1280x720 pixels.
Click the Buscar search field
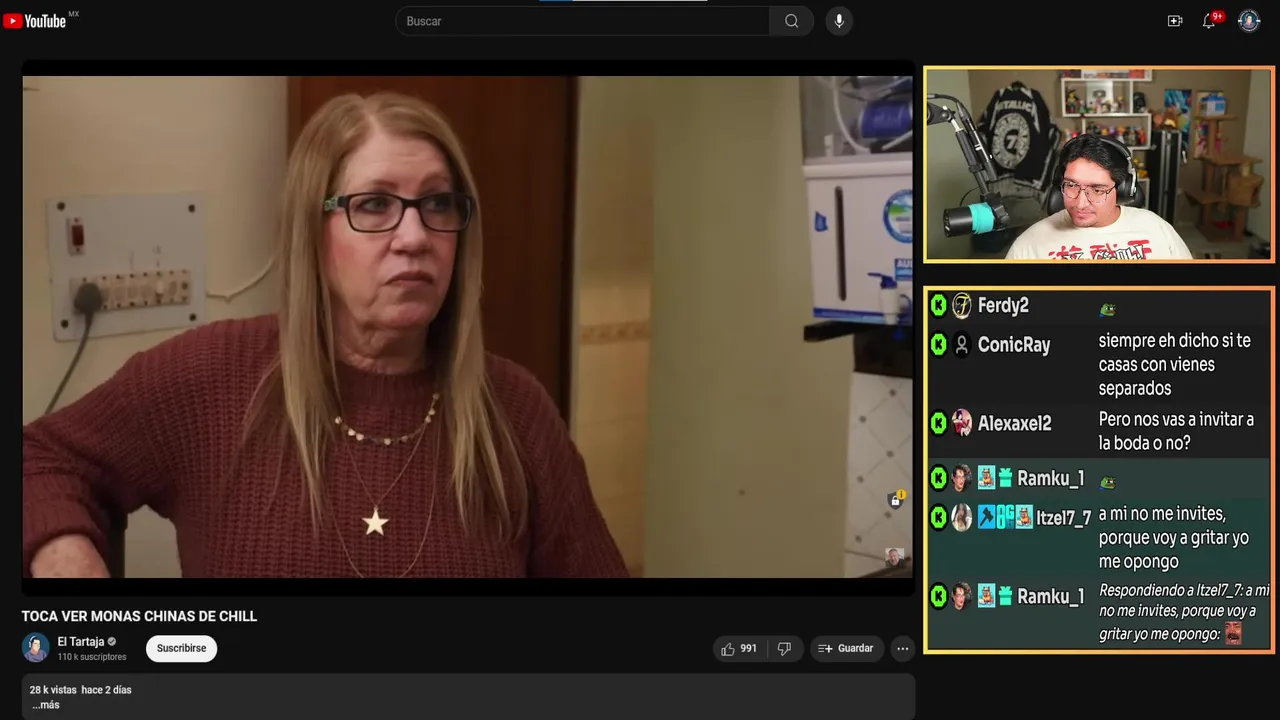[x=583, y=21]
